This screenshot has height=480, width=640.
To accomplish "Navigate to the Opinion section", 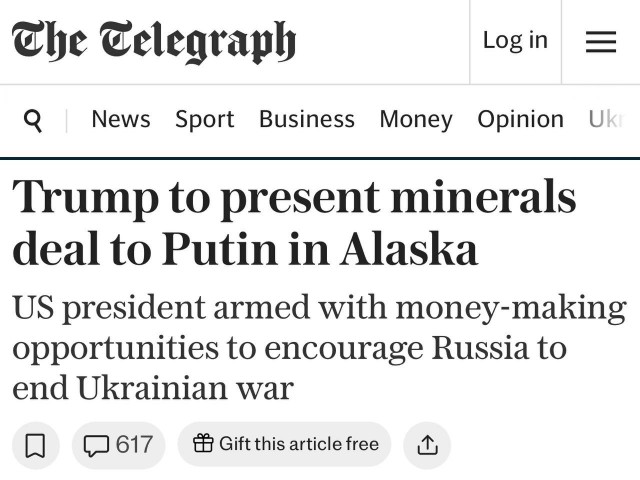I will click(x=520, y=119).
